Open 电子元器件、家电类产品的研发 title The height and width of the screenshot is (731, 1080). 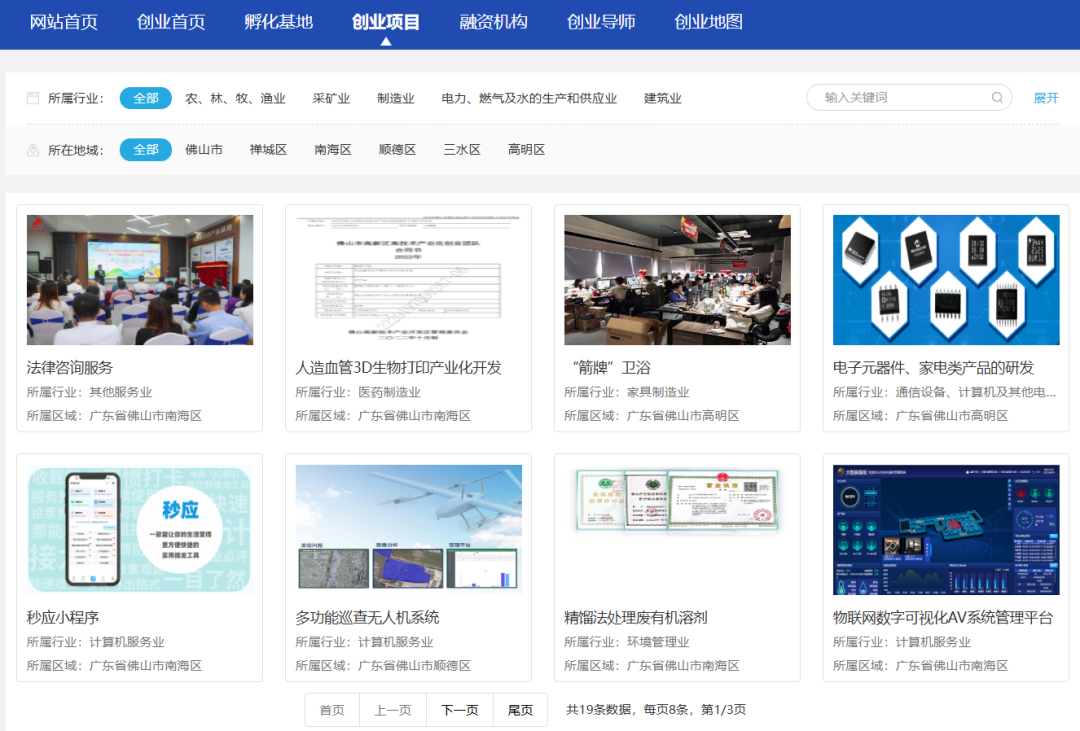click(x=933, y=368)
